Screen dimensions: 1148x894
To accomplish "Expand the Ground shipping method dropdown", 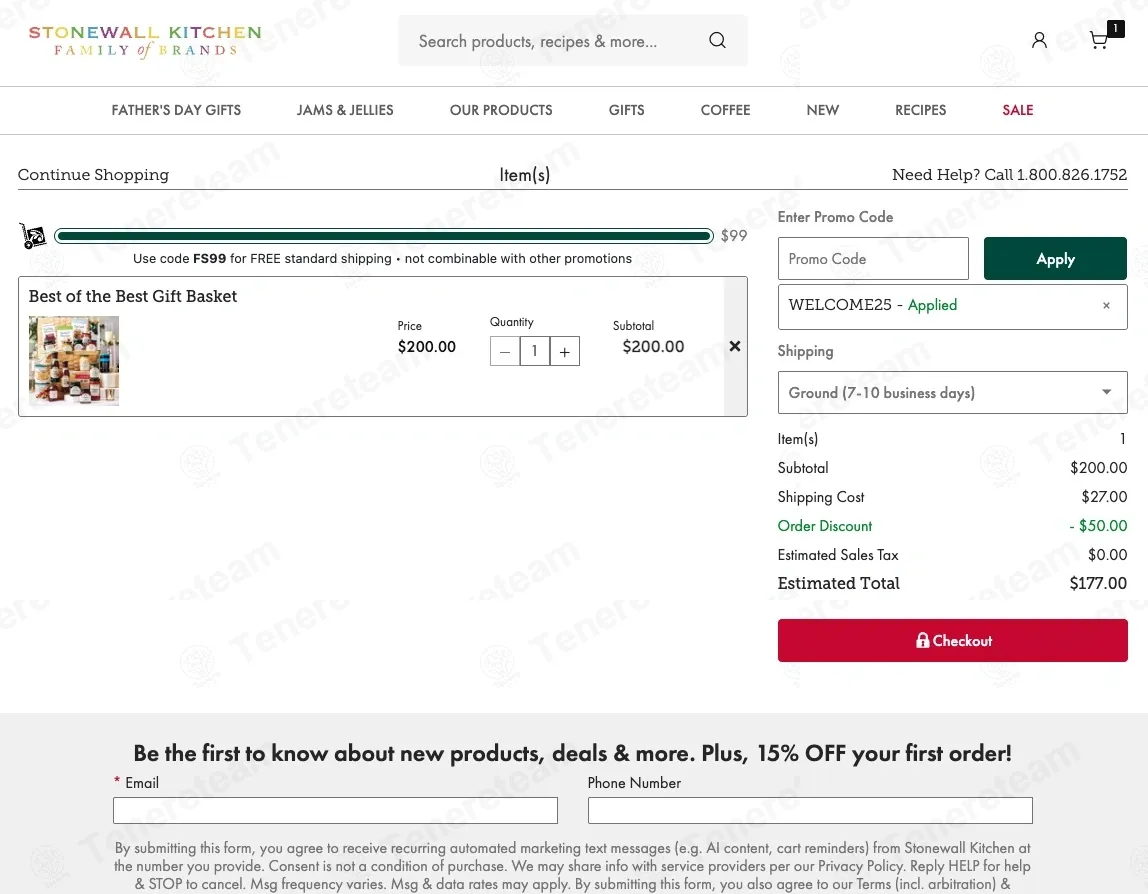I will [953, 392].
